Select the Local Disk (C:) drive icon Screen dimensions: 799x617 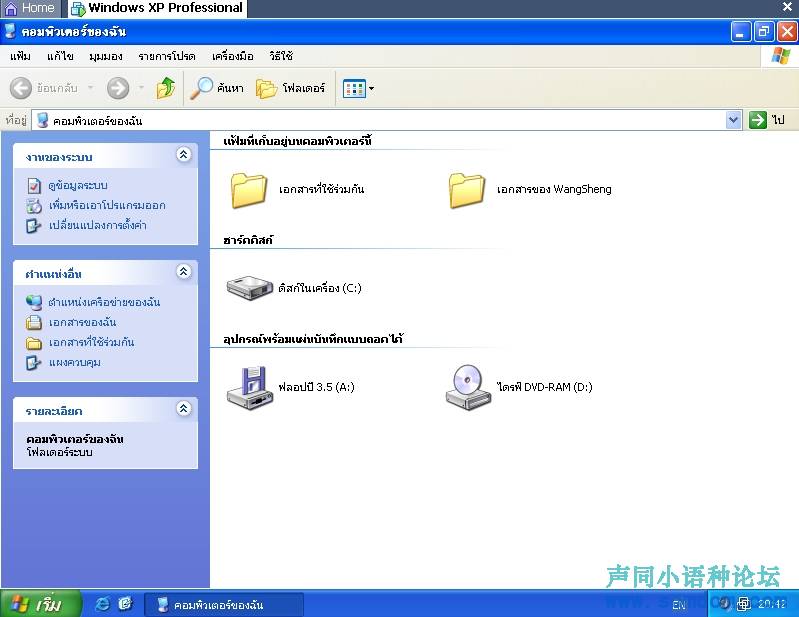click(250, 288)
